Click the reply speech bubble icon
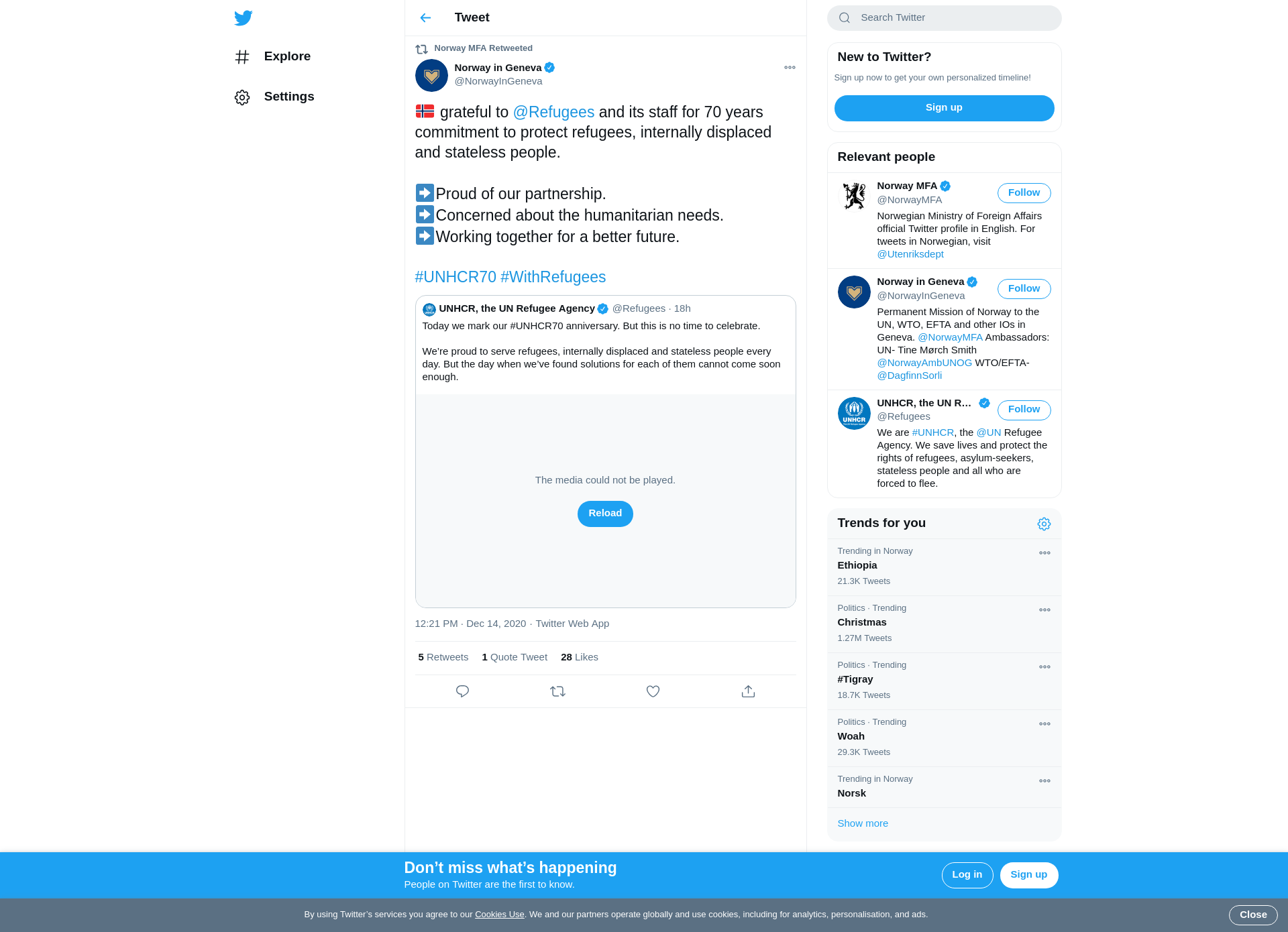Image resolution: width=1288 pixels, height=932 pixels. (462, 691)
